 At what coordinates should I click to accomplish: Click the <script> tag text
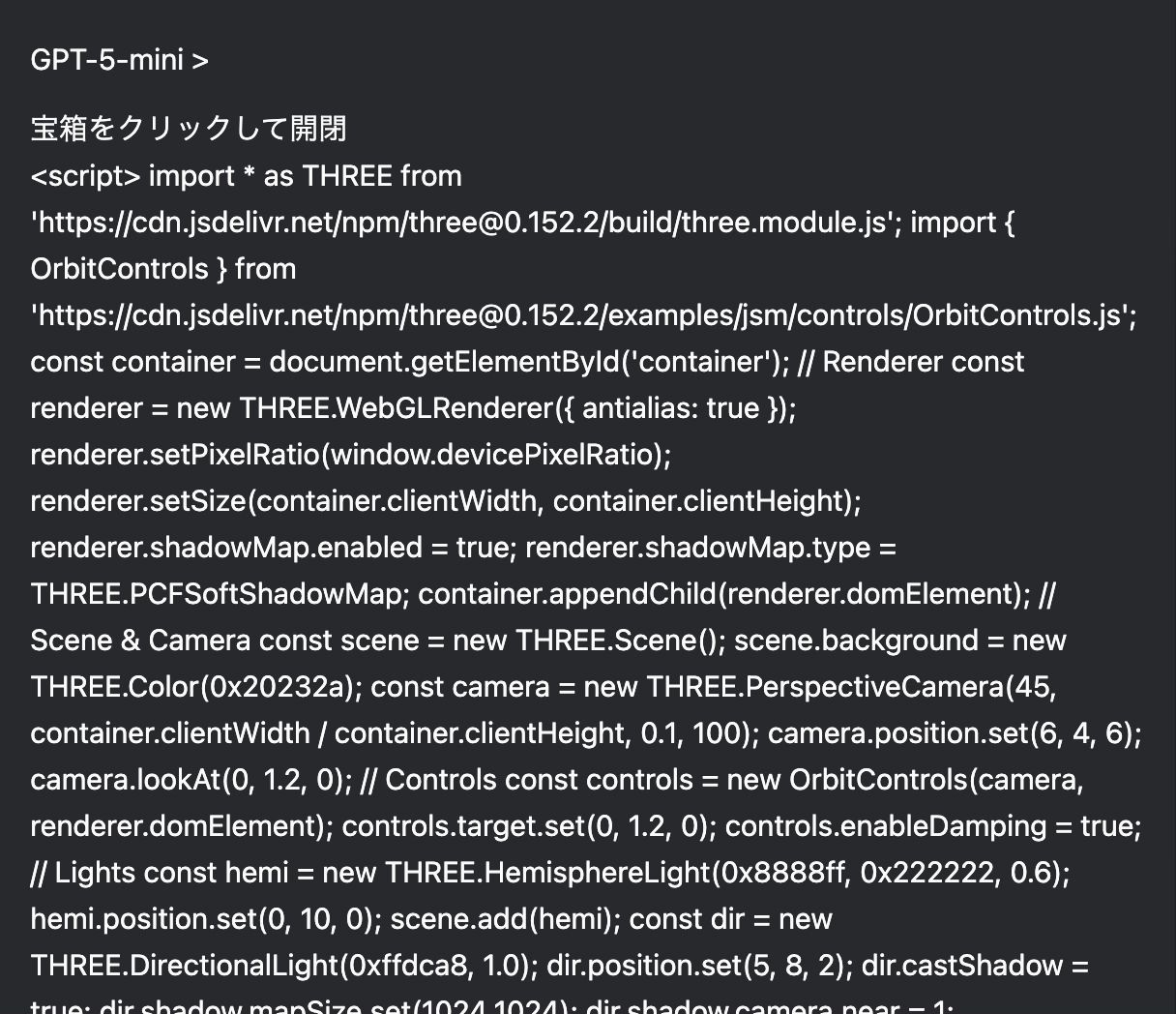85,176
